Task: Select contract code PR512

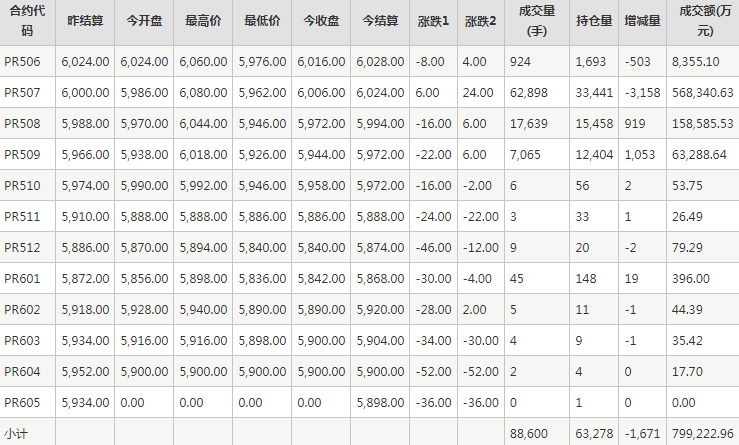Action: 22,248
